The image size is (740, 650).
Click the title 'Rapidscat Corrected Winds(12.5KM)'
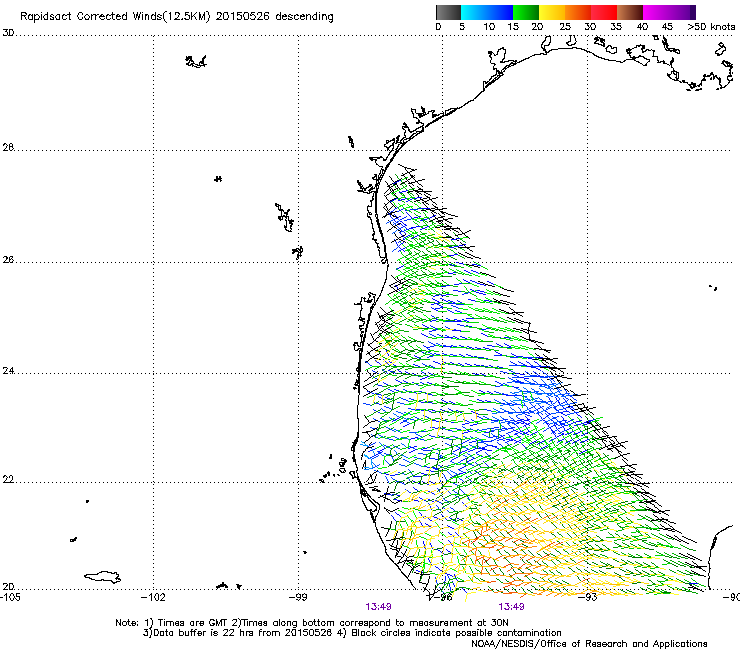(x=115, y=17)
